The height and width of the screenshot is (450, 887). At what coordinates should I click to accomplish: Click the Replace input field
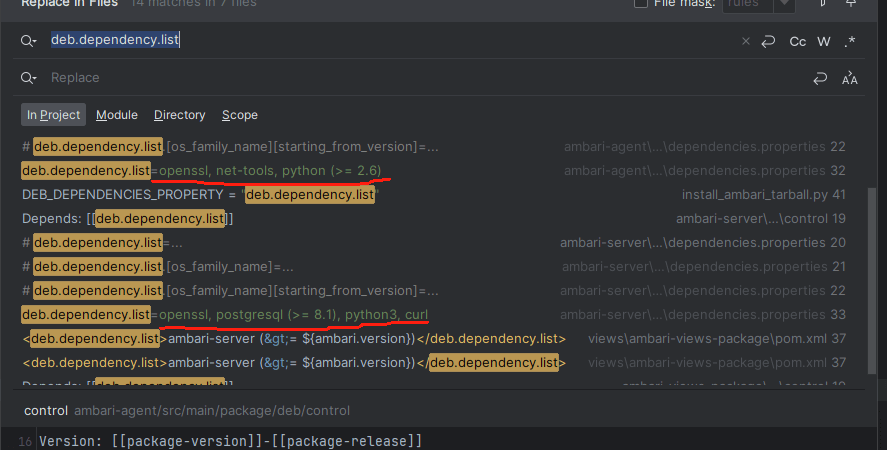point(427,78)
